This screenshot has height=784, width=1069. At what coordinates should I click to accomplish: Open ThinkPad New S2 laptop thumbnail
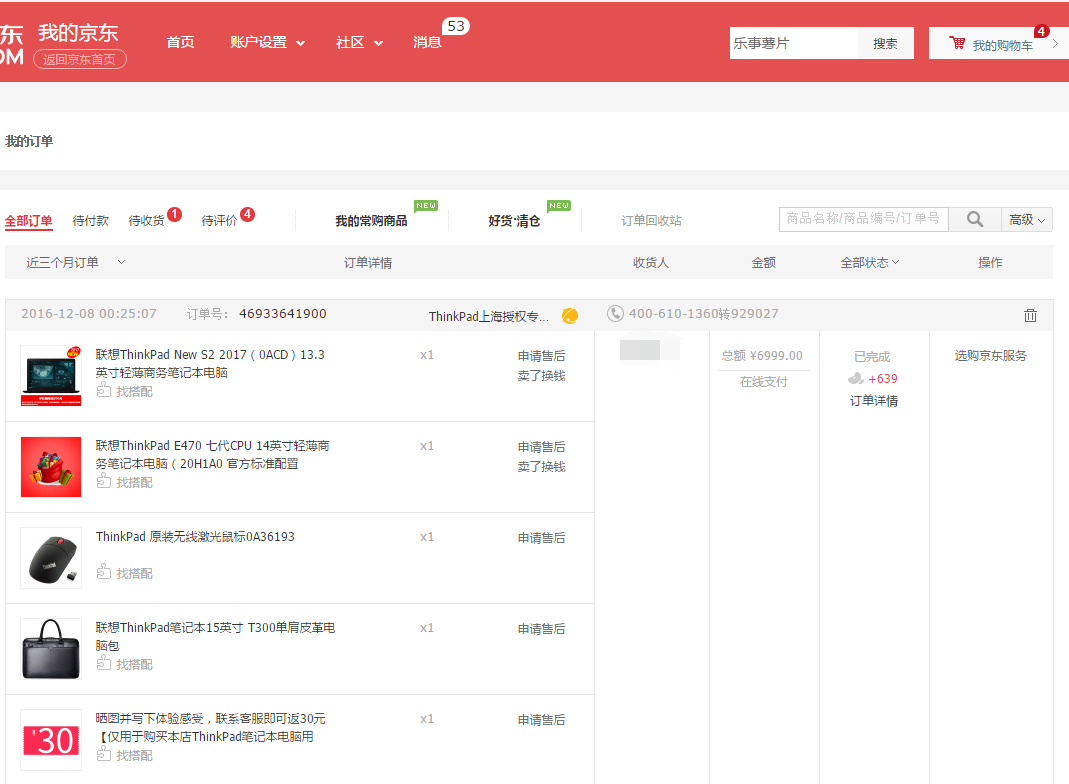pyautogui.click(x=51, y=376)
